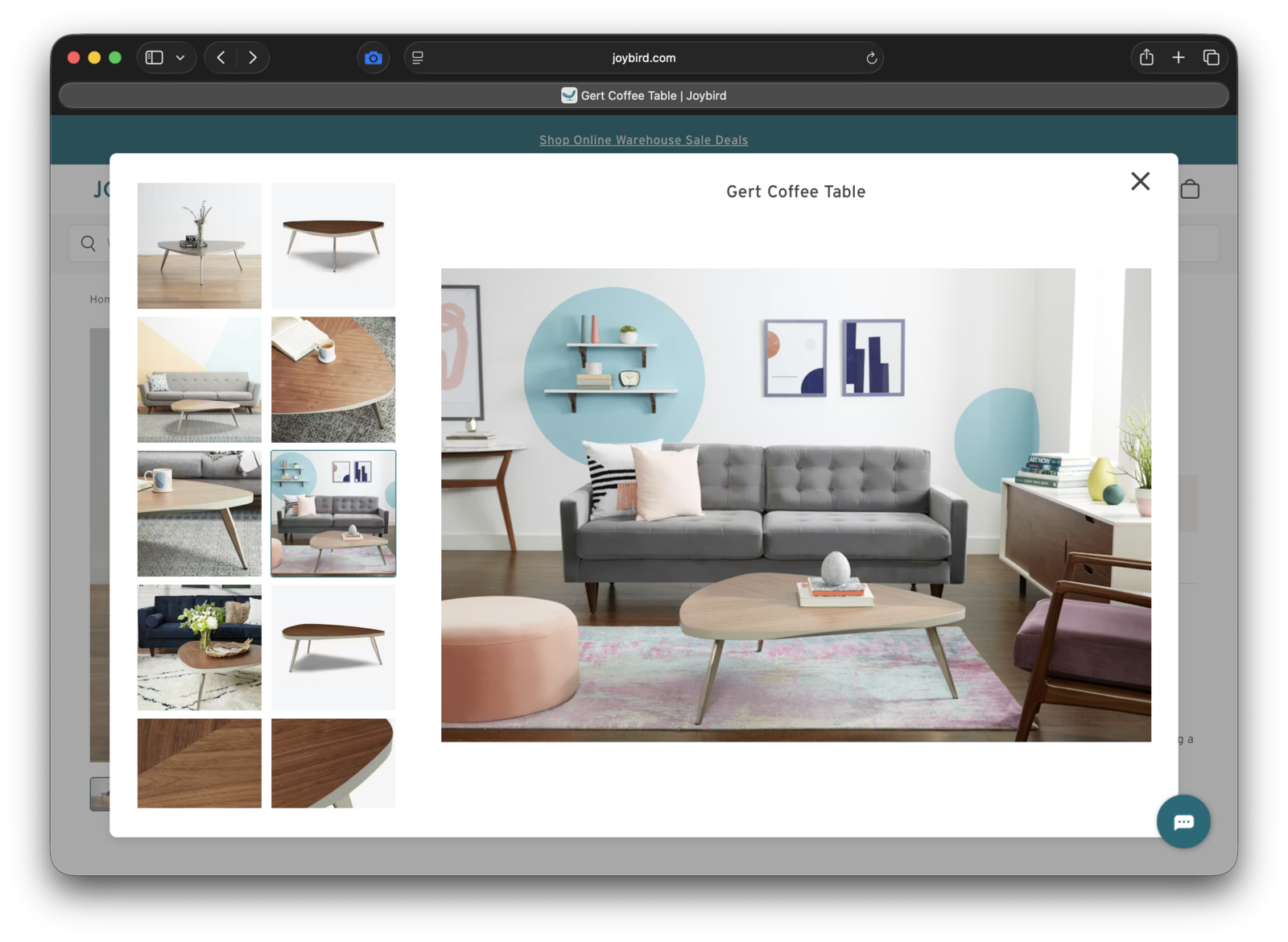Show the tab overview

click(x=1211, y=58)
